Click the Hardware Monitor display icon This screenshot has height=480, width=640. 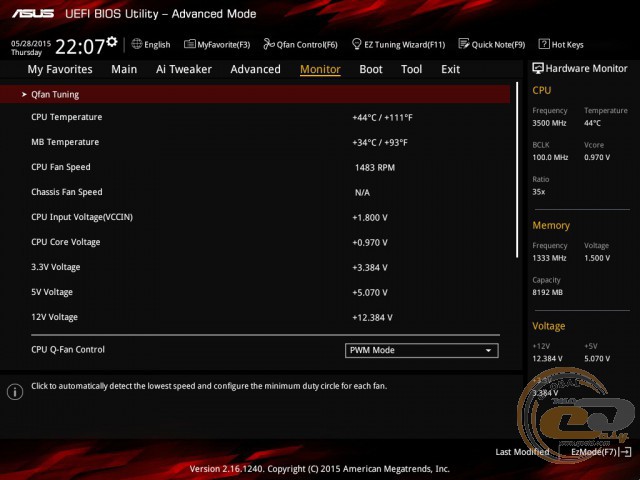[538, 68]
